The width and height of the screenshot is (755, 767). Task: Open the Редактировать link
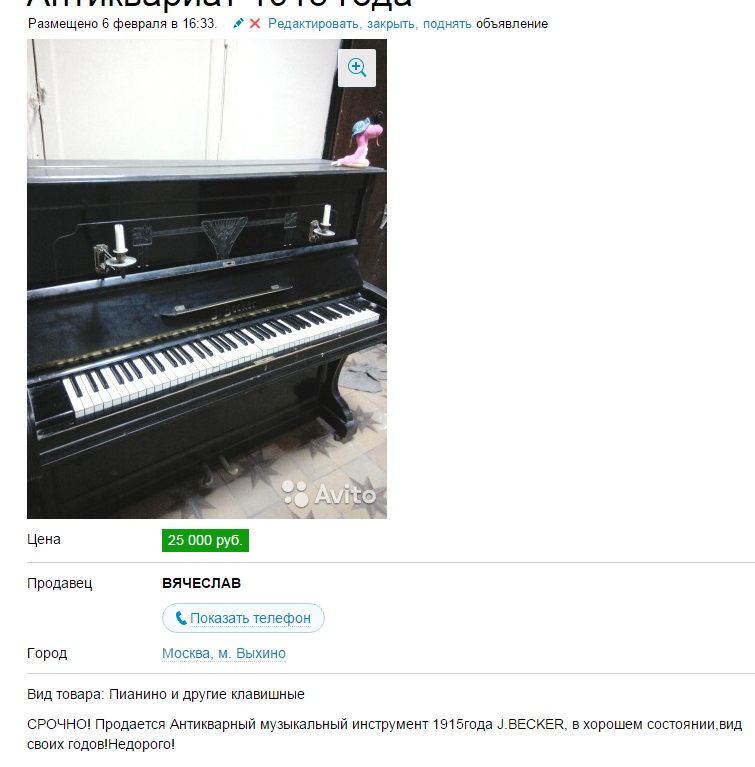tap(314, 23)
